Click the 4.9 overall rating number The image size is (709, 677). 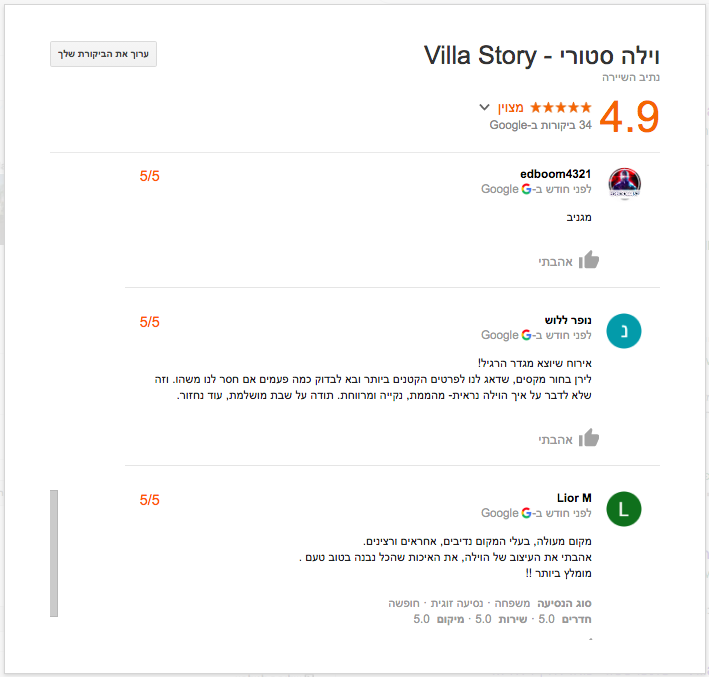pos(629,116)
